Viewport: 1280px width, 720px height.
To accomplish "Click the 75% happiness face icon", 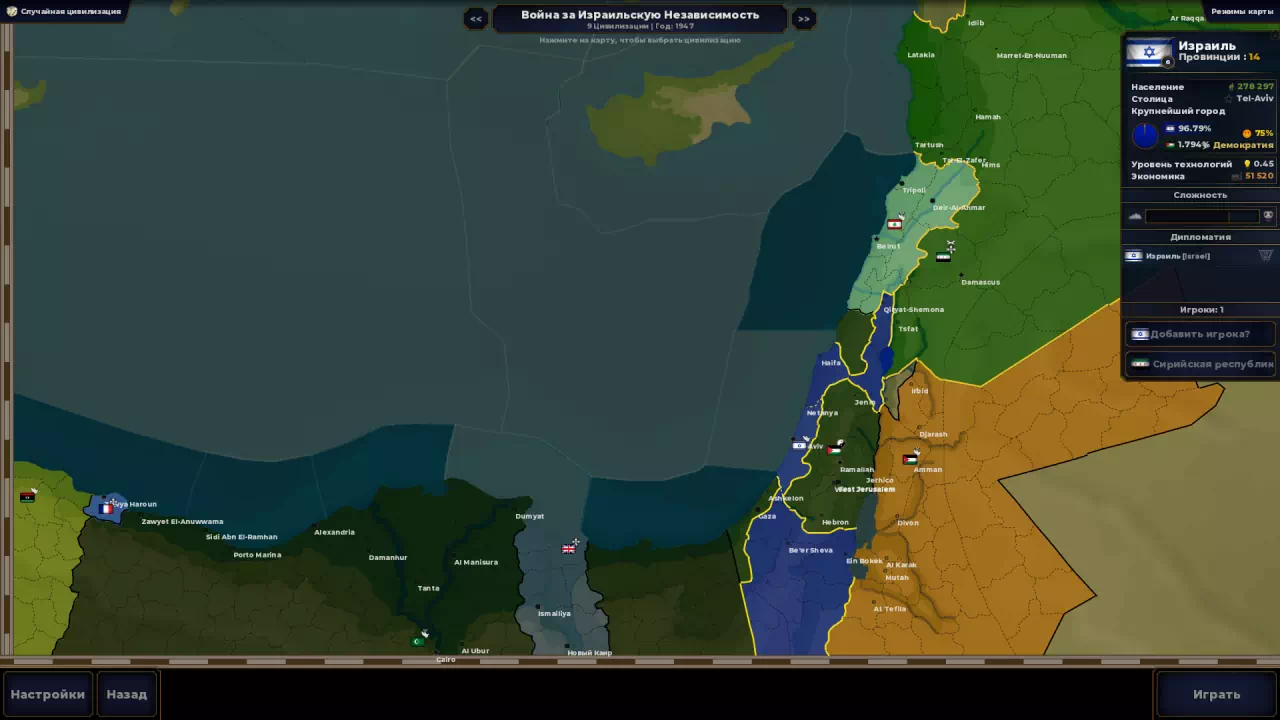I will tap(1246, 133).
